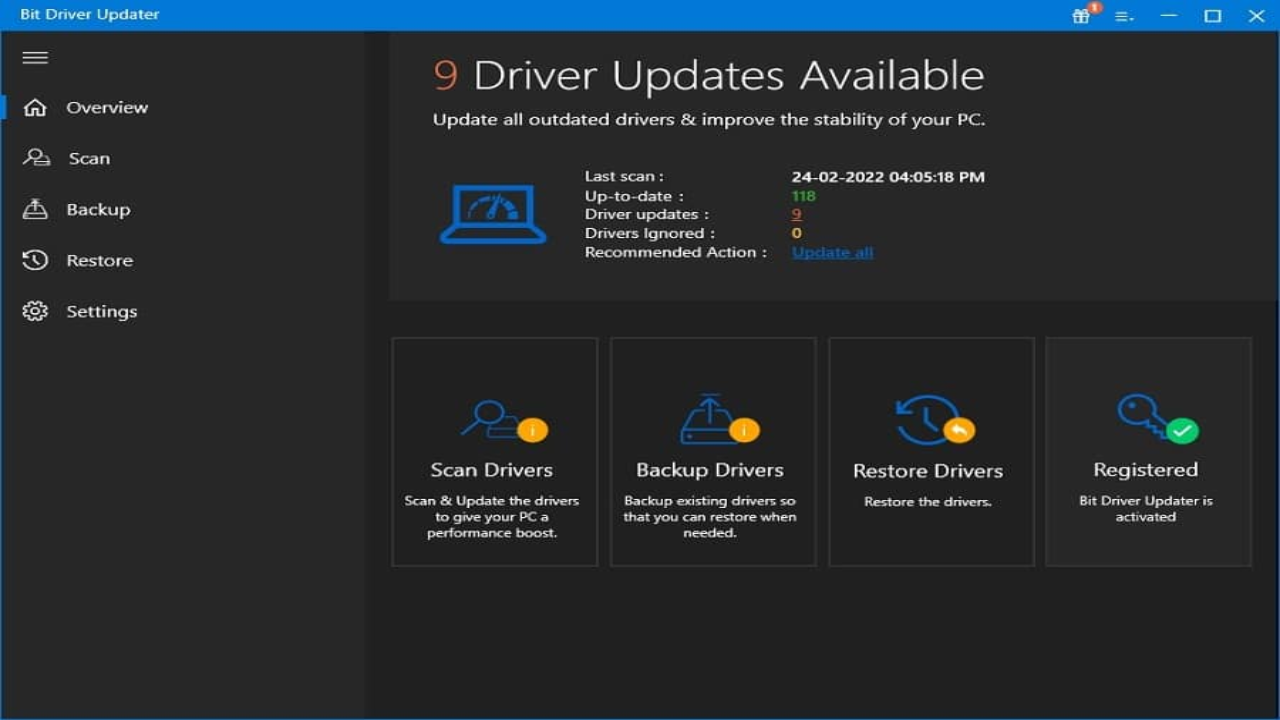Click the Scan Drivers magnifier icon
This screenshot has width=1280, height=720.
(503, 421)
